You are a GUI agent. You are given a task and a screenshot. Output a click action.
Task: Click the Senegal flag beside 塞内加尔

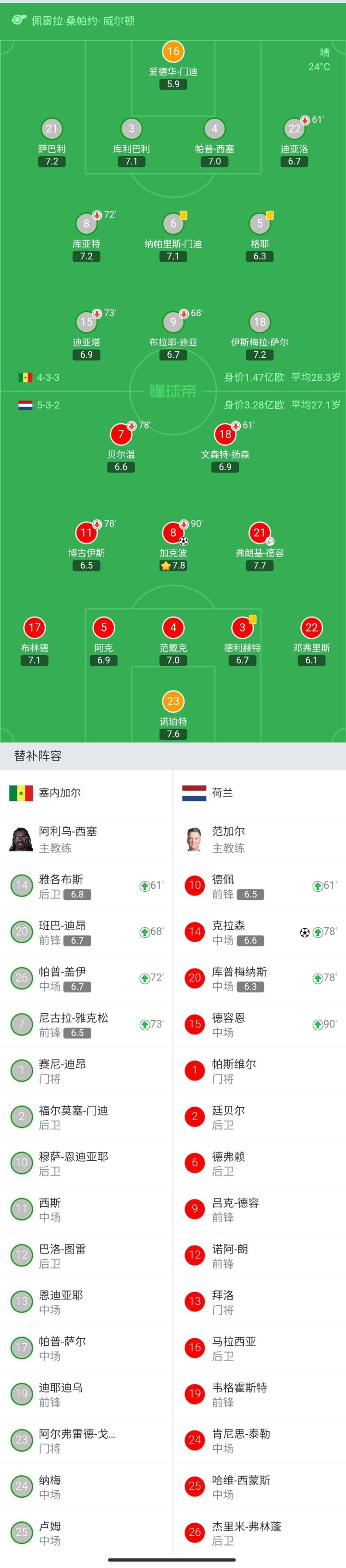21,793
